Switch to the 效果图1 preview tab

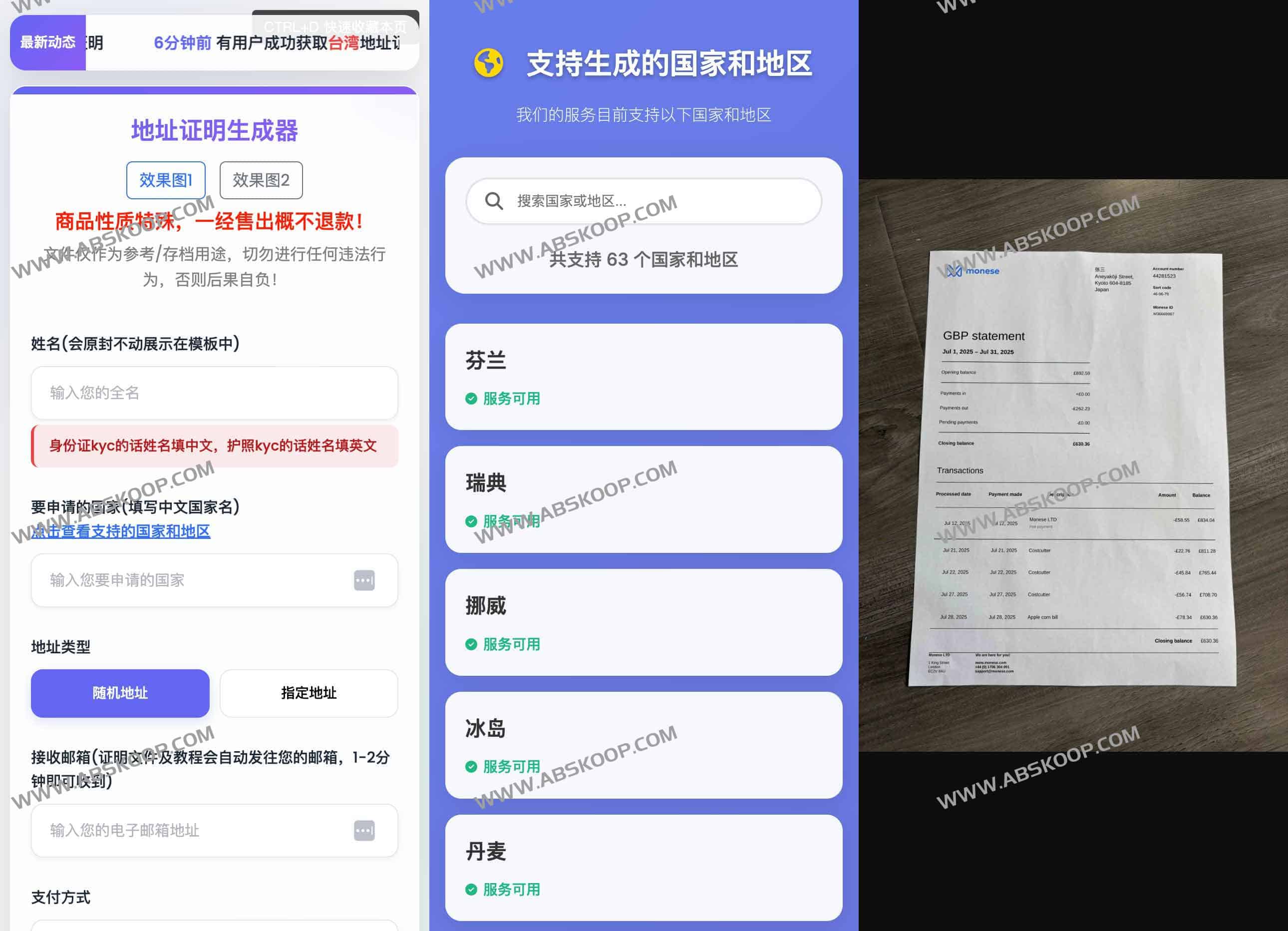[165, 180]
